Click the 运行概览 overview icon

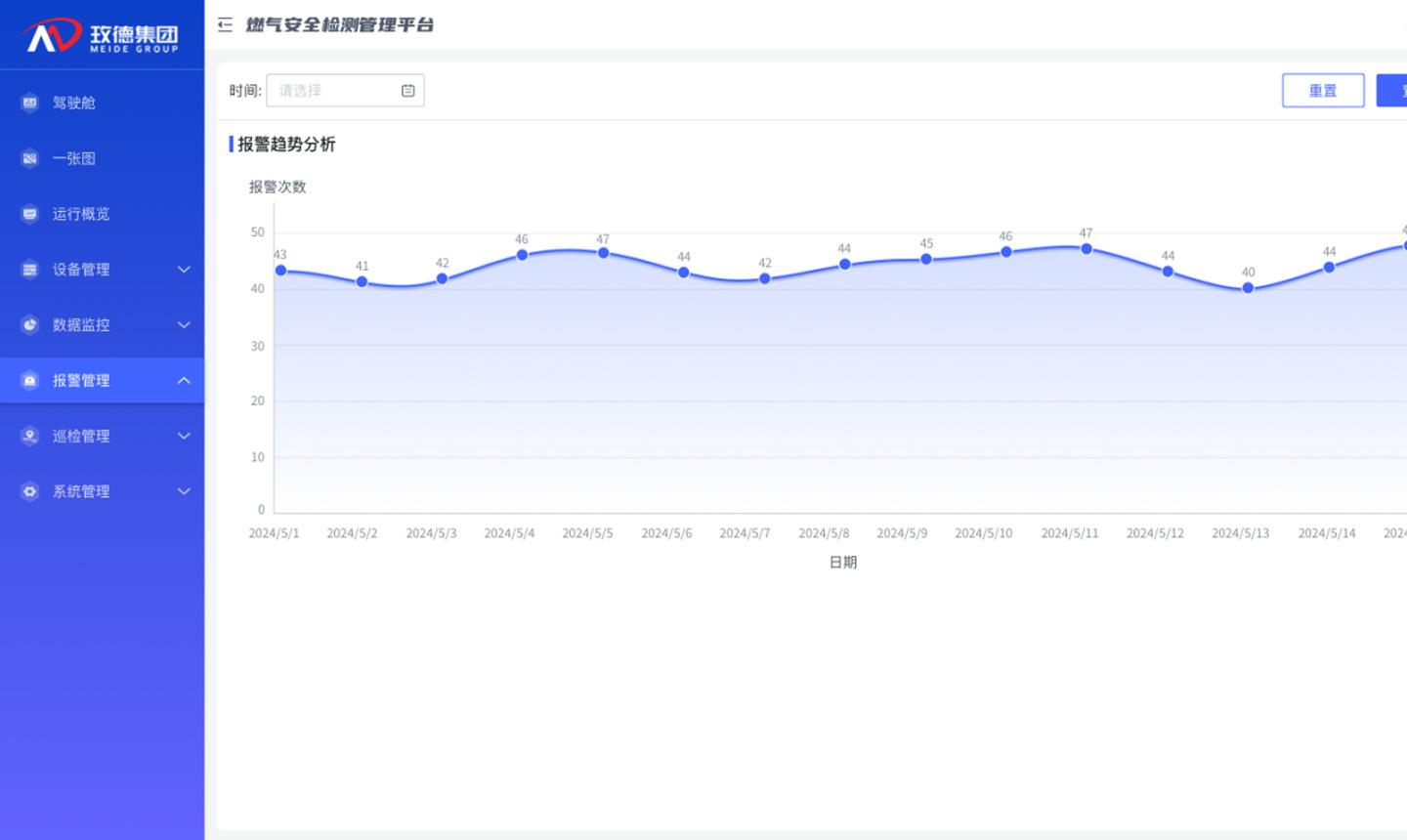pyautogui.click(x=28, y=213)
